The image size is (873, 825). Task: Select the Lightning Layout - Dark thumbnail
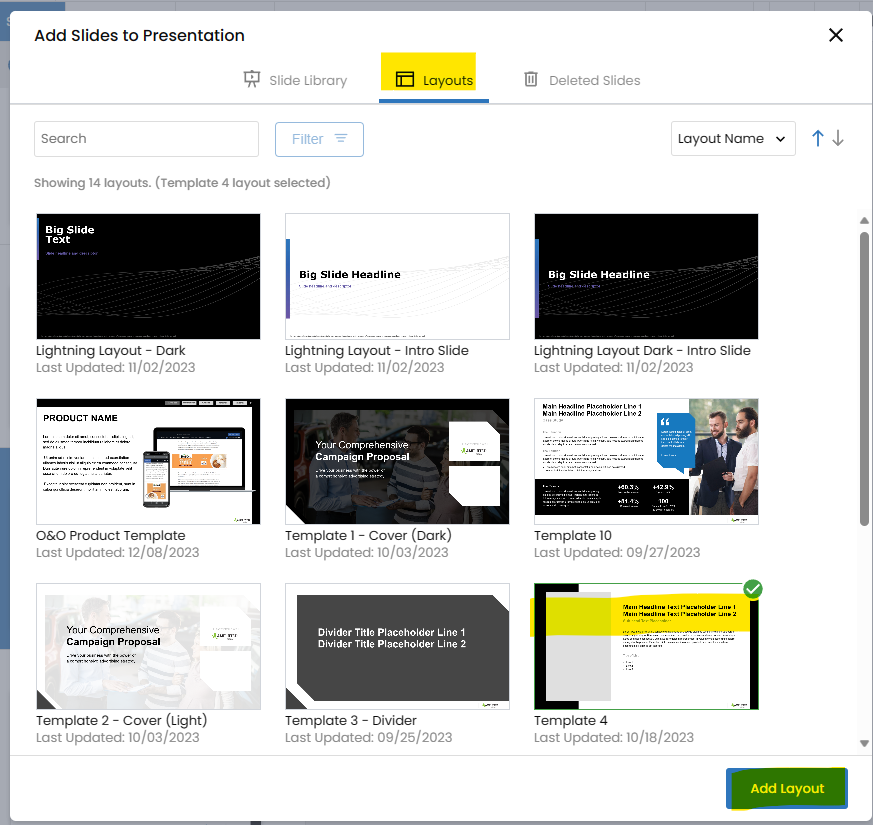click(148, 276)
